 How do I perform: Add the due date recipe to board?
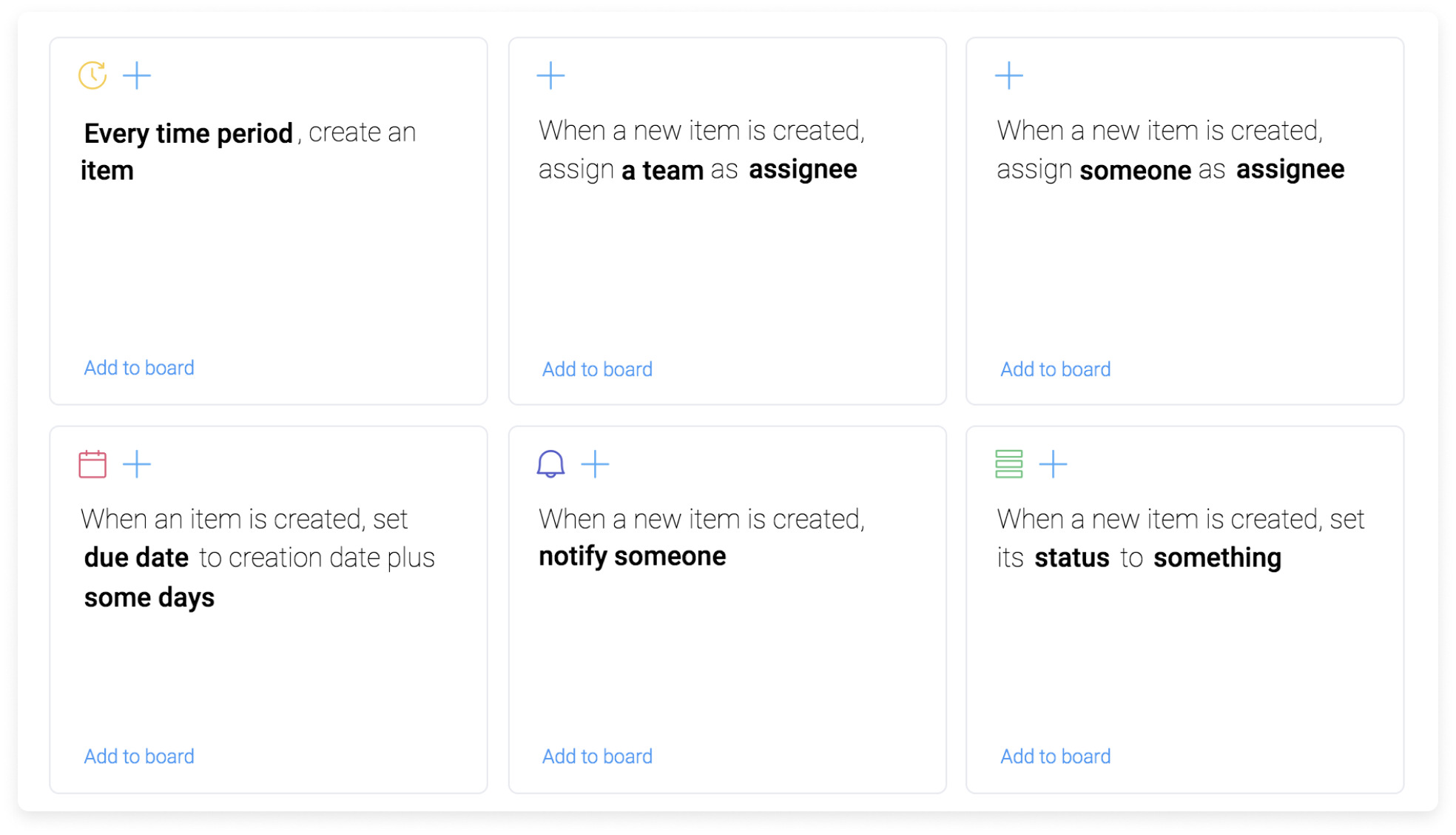point(138,756)
